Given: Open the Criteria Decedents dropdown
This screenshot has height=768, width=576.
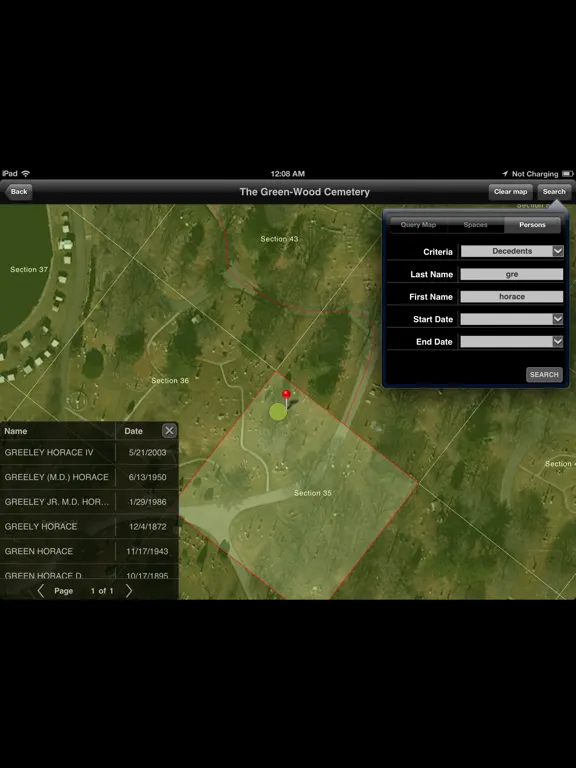Looking at the screenshot, I should (x=512, y=251).
